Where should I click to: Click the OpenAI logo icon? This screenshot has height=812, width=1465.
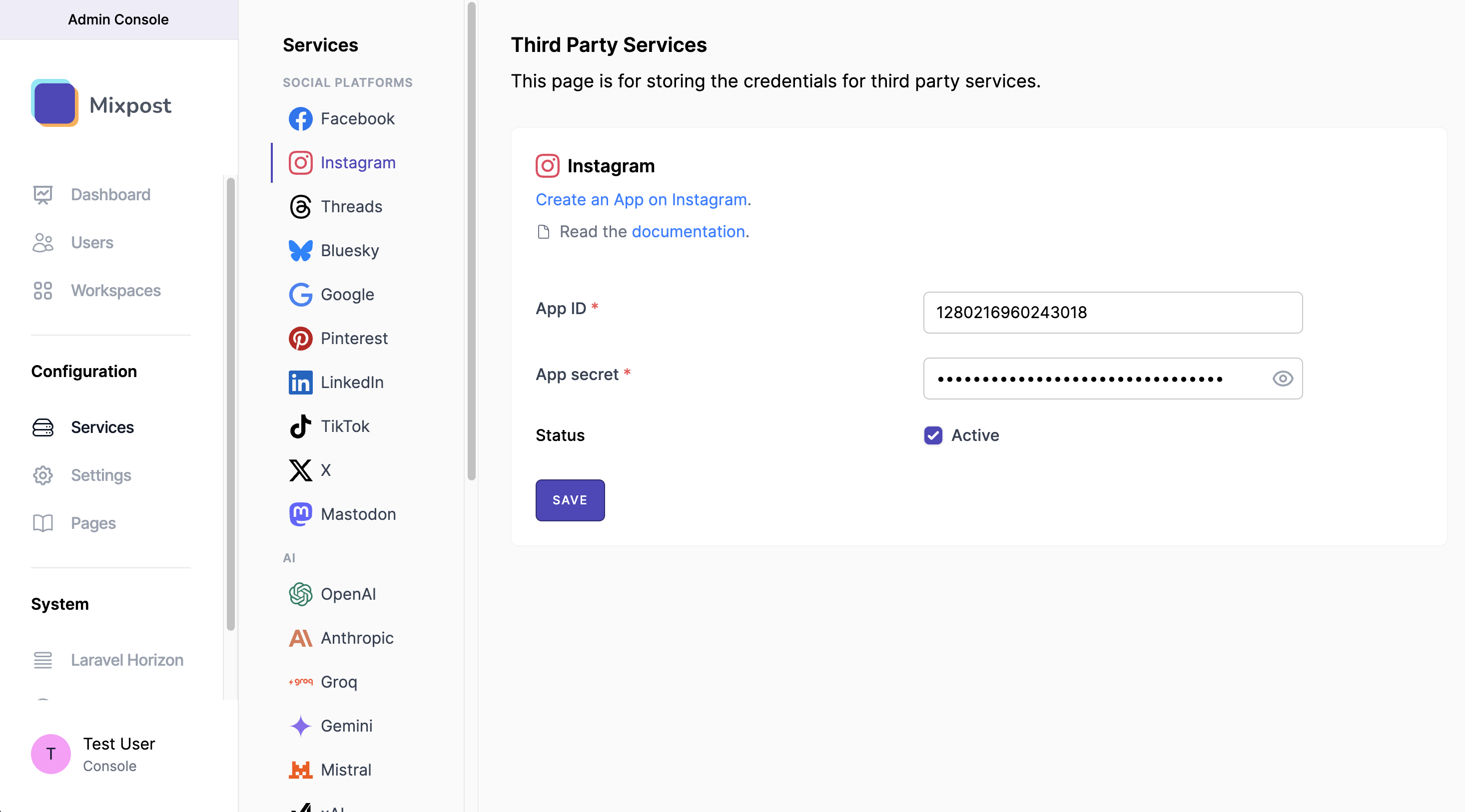click(x=300, y=594)
